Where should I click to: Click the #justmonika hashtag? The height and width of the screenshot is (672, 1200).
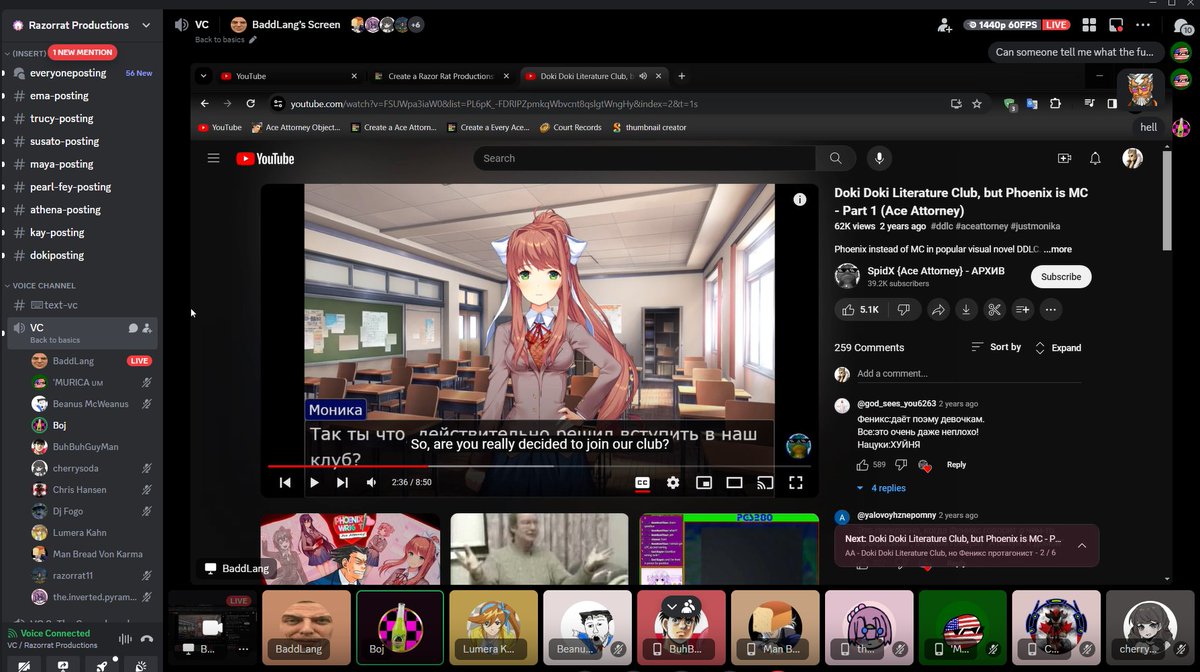1035,227
